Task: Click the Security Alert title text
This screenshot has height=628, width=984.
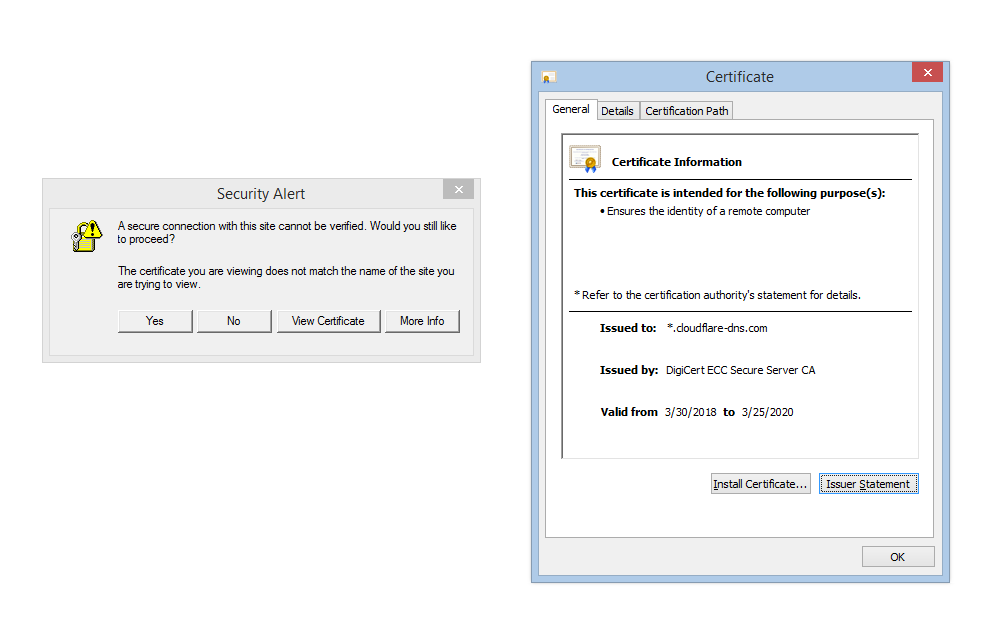Action: click(x=261, y=194)
